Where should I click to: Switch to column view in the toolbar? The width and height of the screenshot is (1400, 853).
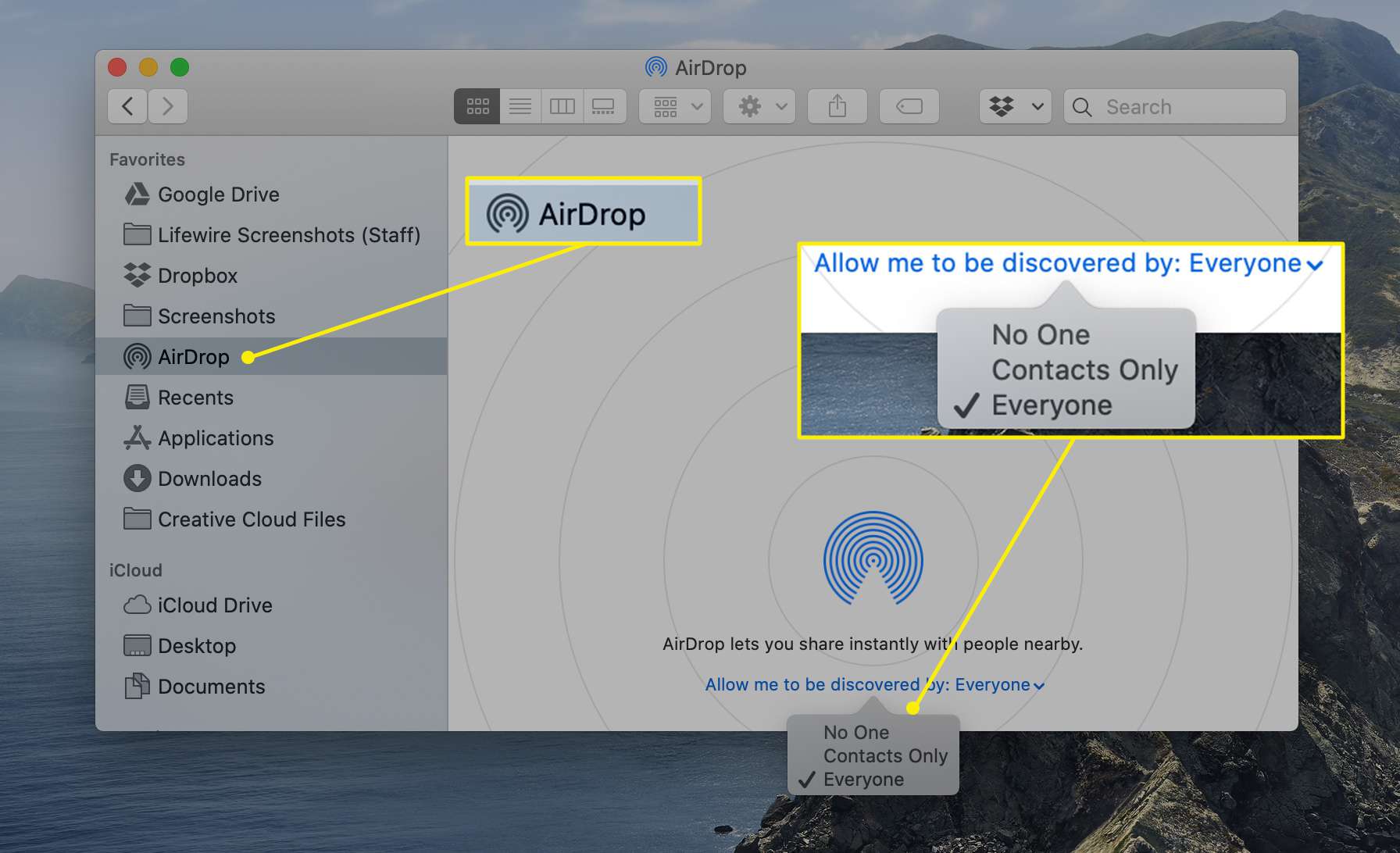tap(562, 106)
